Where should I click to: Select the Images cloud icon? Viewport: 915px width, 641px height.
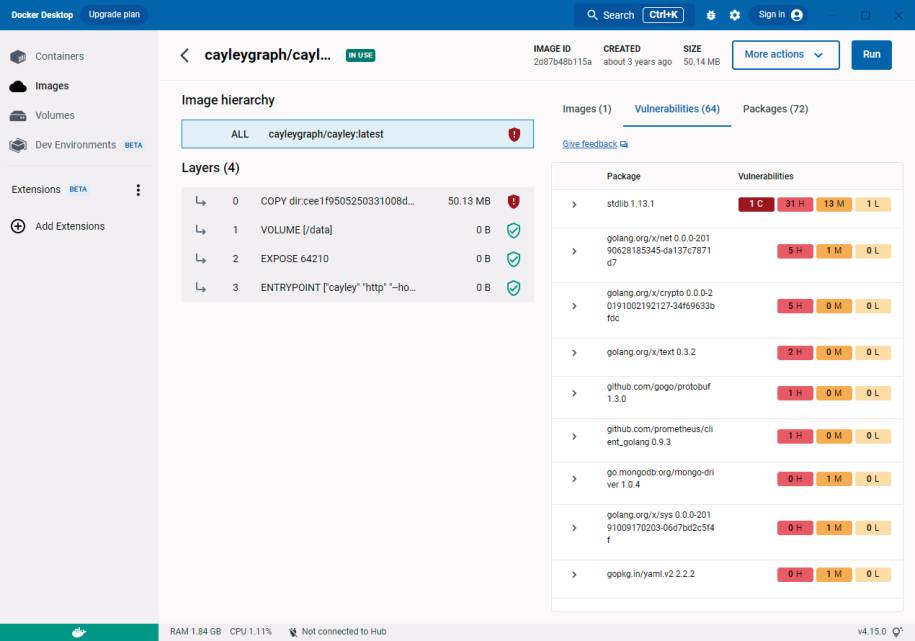18,86
